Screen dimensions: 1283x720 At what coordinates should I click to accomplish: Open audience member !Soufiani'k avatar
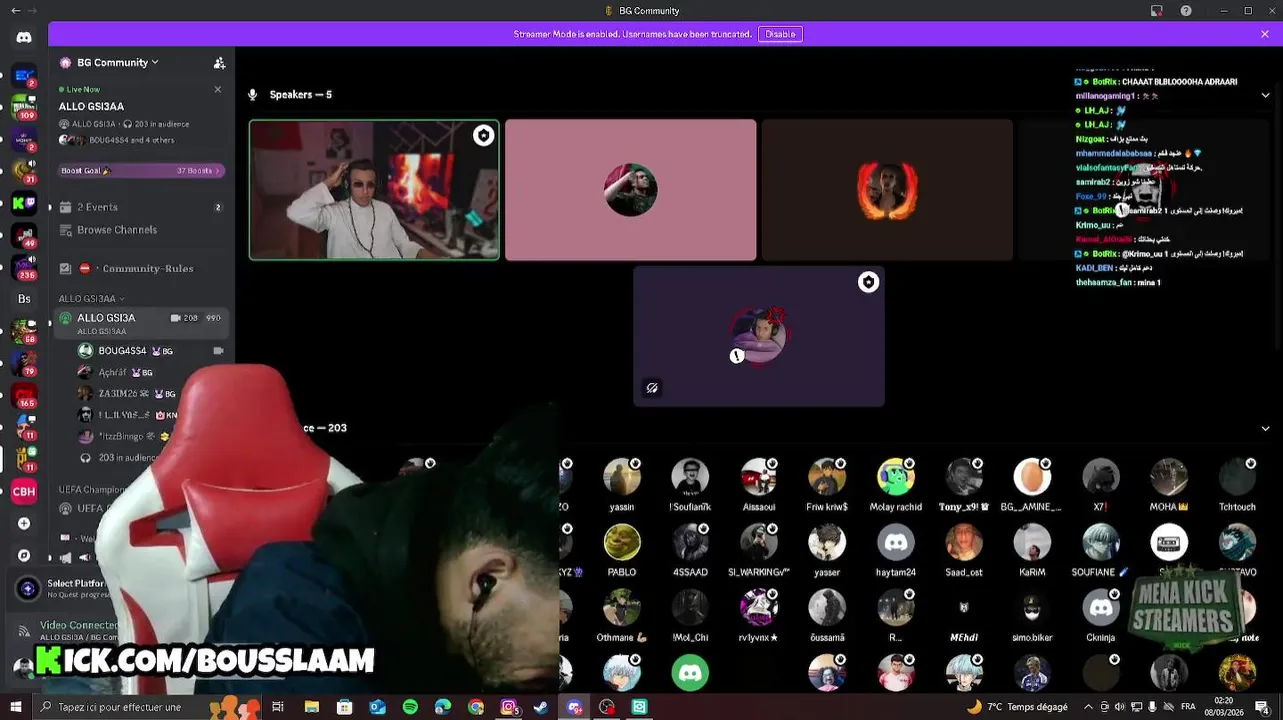tap(690, 477)
